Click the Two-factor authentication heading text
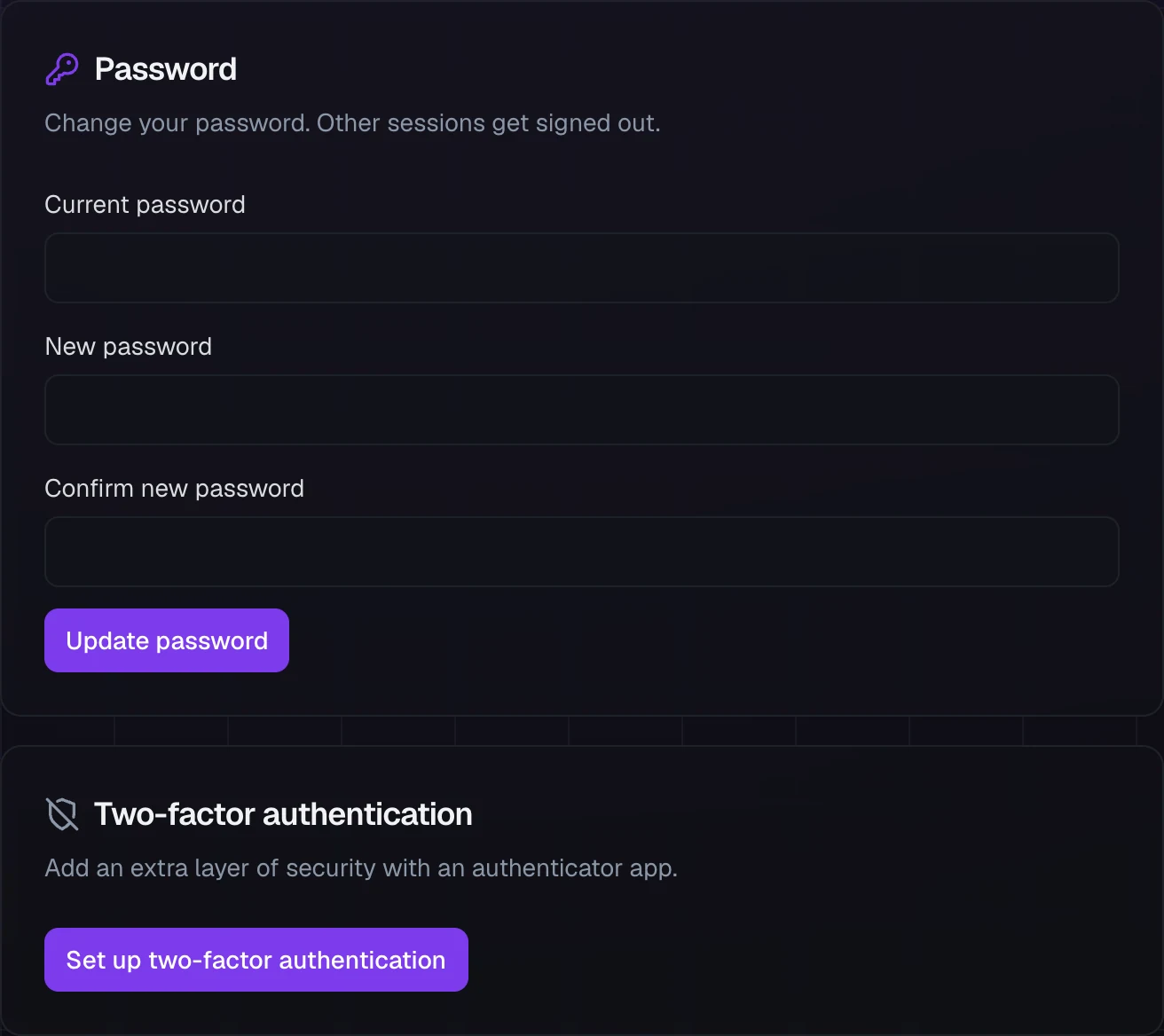This screenshot has width=1164, height=1036. click(284, 814)
